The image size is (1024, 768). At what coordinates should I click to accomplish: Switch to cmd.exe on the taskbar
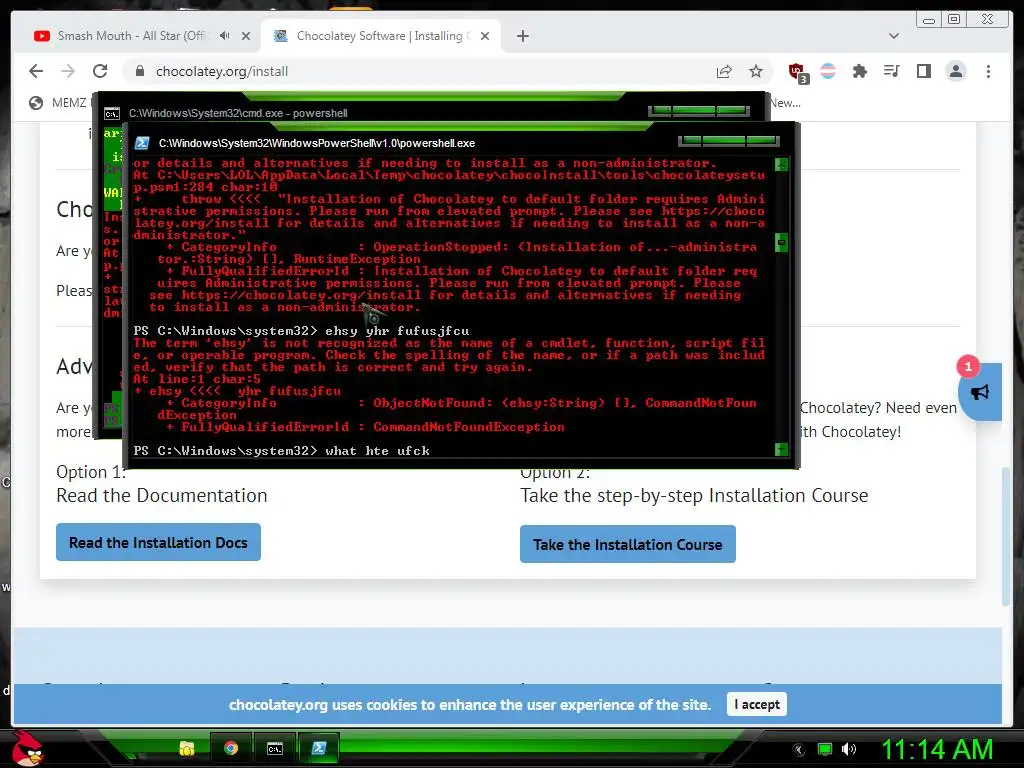point(275,748)
